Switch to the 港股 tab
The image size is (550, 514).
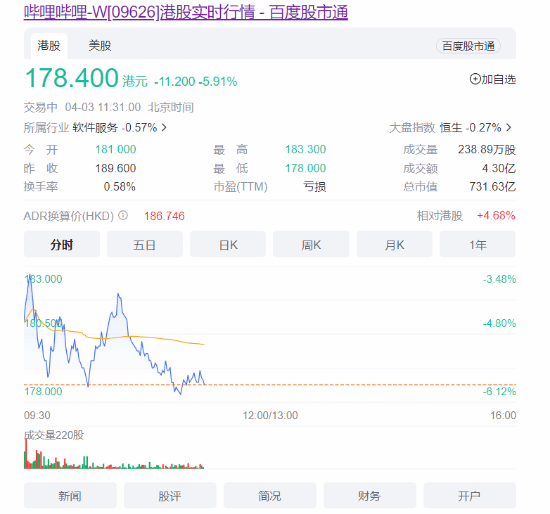pyautogui.click(x=49, y=46)
